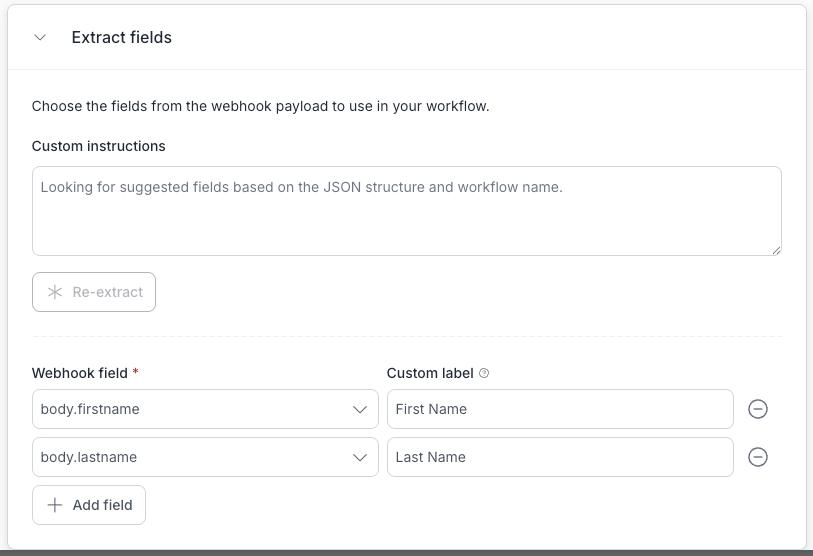Click the Add field button
Viewport: 813px width, 556px height.
[x=89, y=505]
